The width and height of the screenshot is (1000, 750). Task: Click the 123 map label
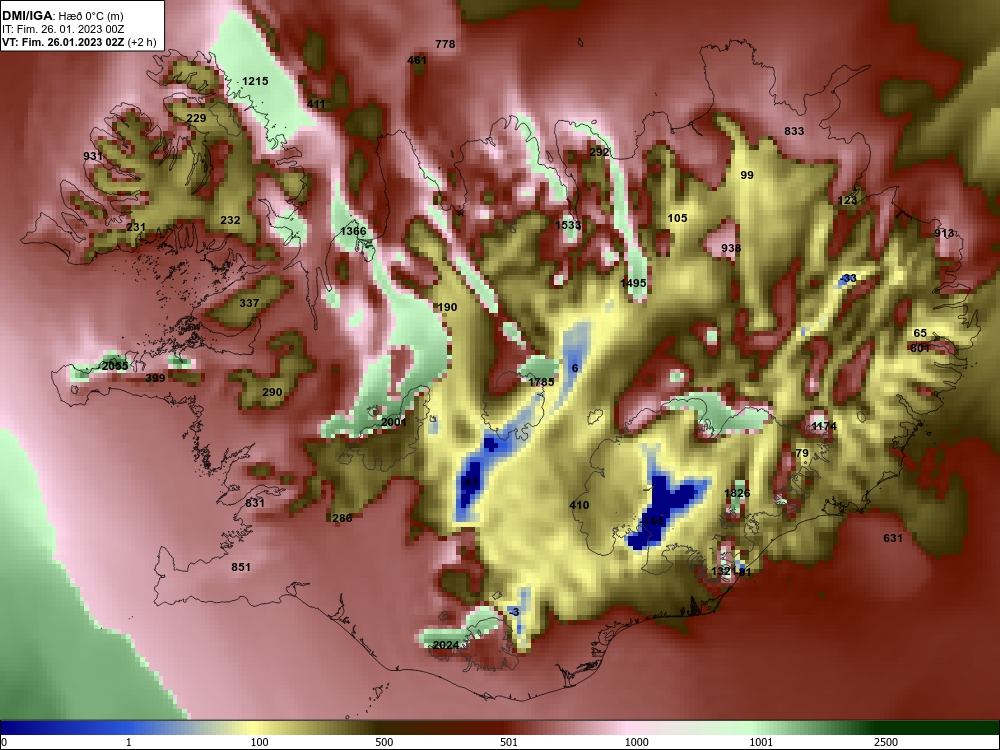tap(848, 200)
